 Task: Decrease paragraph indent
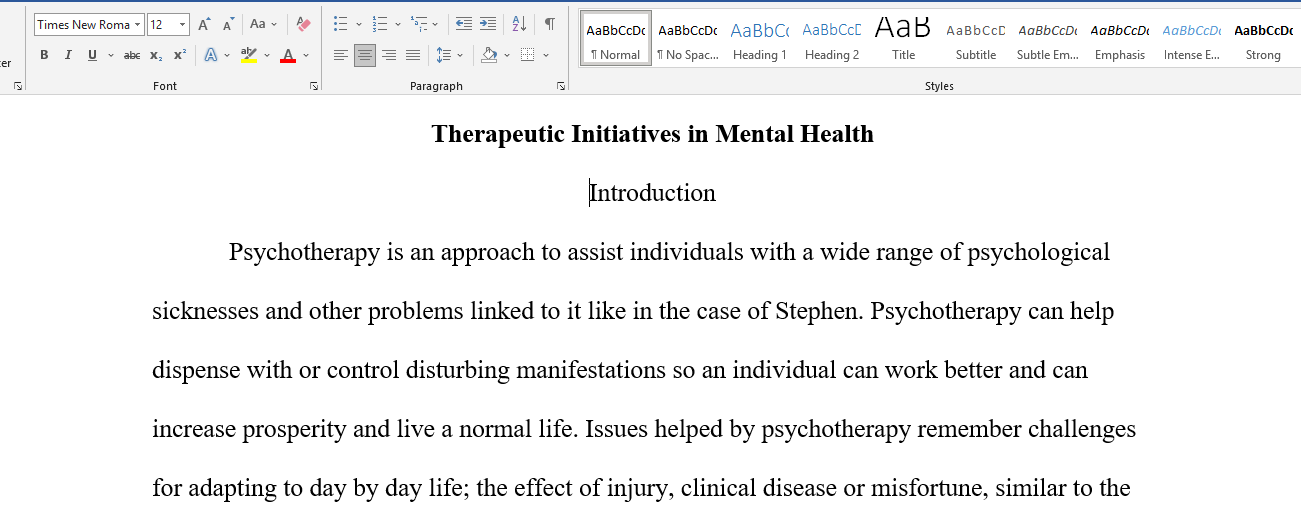point(463,24)
